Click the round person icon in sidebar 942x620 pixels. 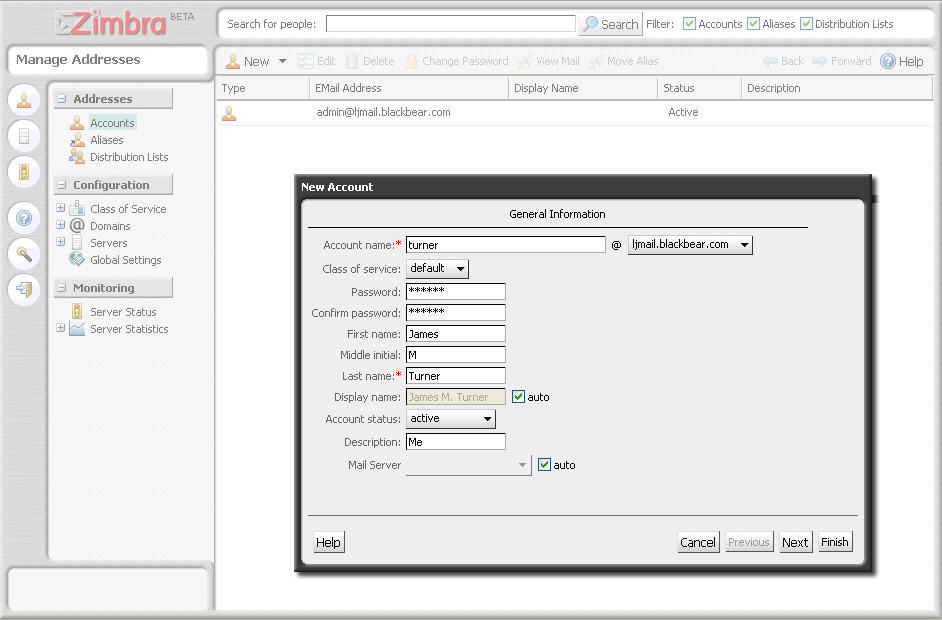(25, 100)
